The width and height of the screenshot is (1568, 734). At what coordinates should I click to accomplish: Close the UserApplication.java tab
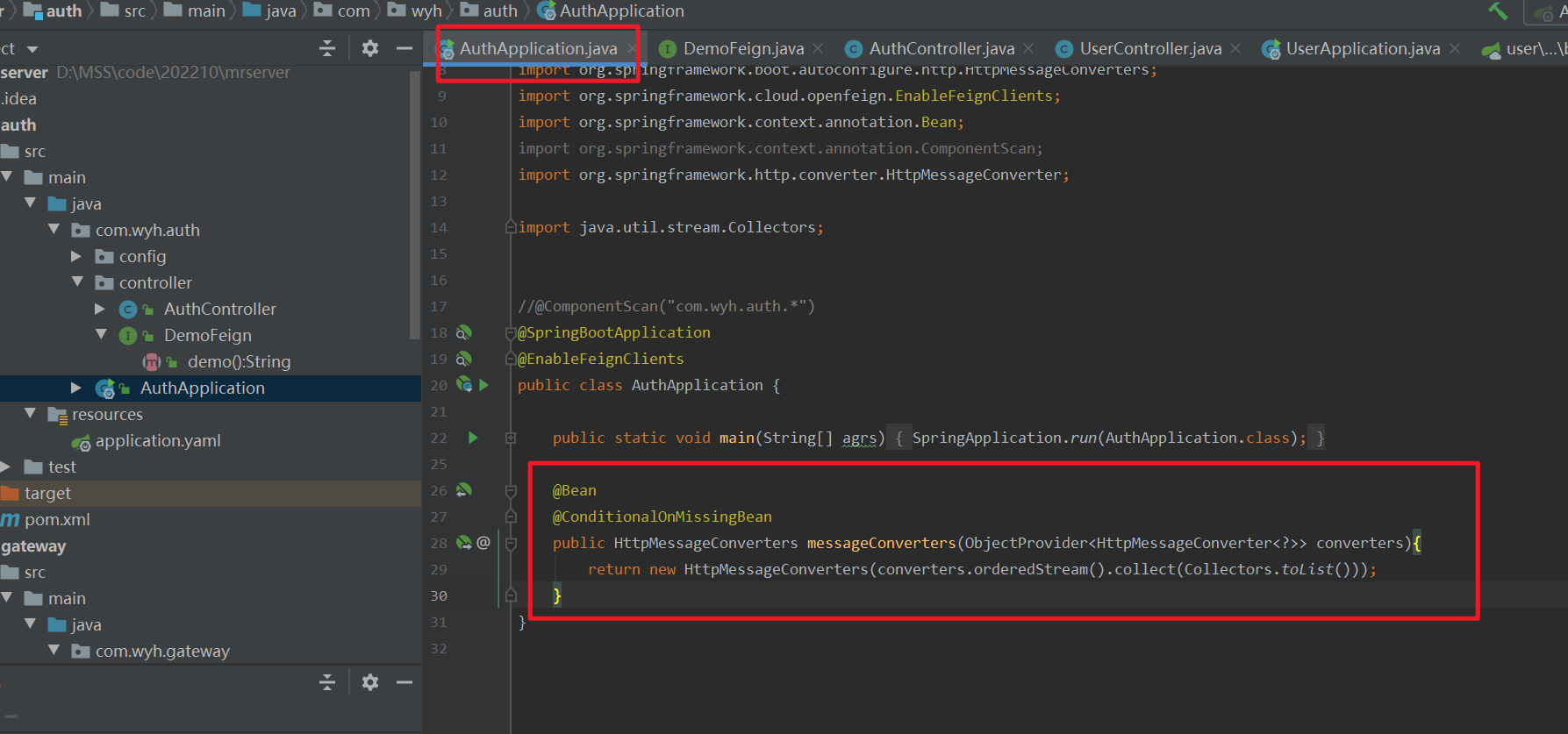click(1455, 48)
